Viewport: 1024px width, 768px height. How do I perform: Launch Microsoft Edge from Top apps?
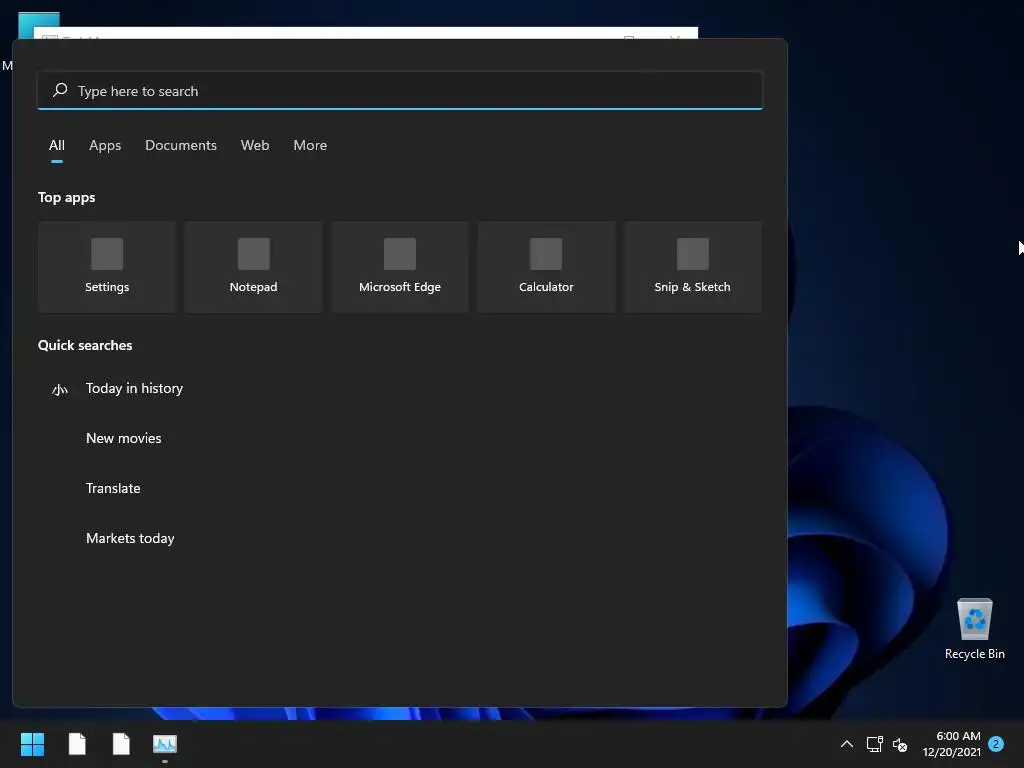pos(400,267)
